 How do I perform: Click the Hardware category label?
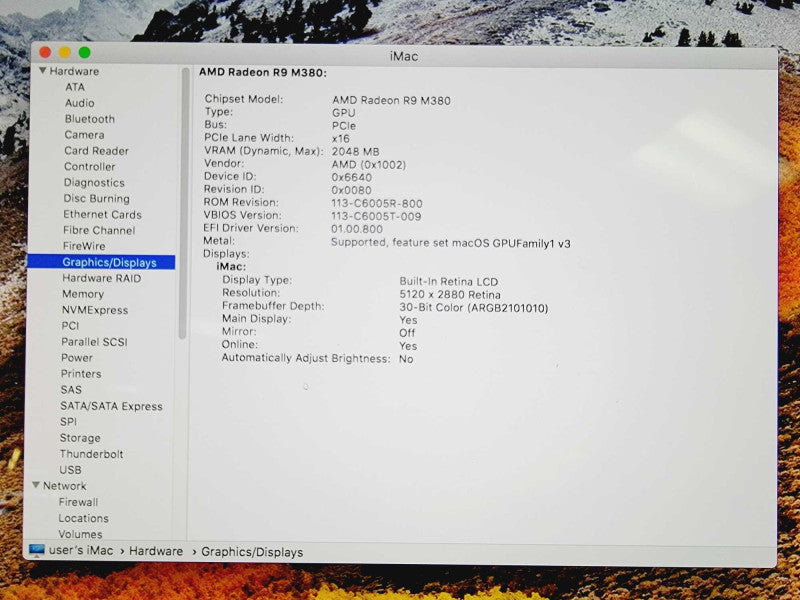click(x=74, y=71)
